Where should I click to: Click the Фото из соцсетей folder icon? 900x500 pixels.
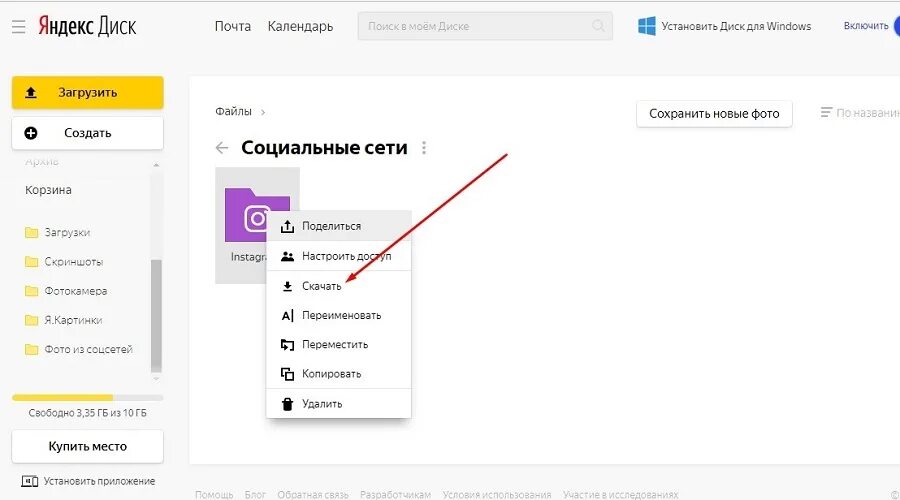click(x=32, y=350)
